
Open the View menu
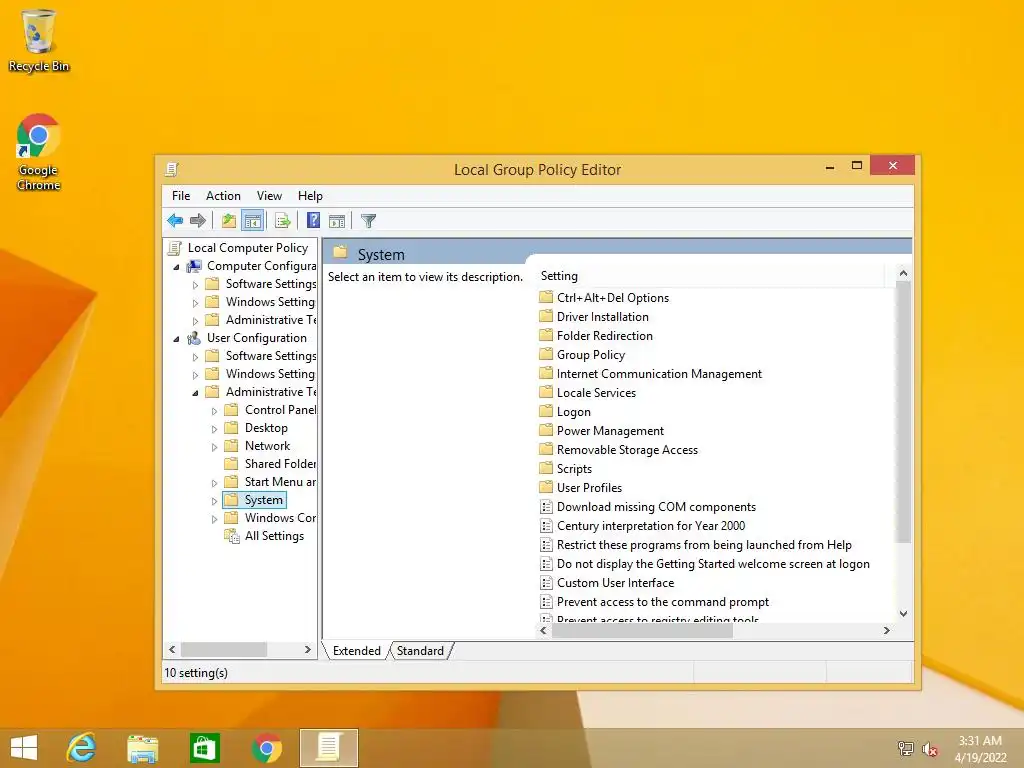269,196
